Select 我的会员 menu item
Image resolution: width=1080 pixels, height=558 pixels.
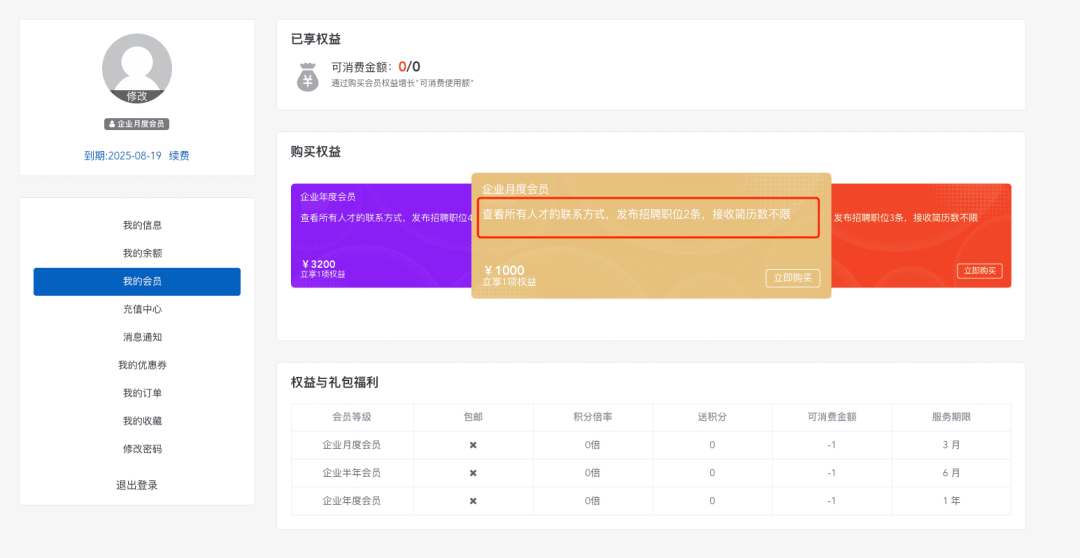point(137,282)
